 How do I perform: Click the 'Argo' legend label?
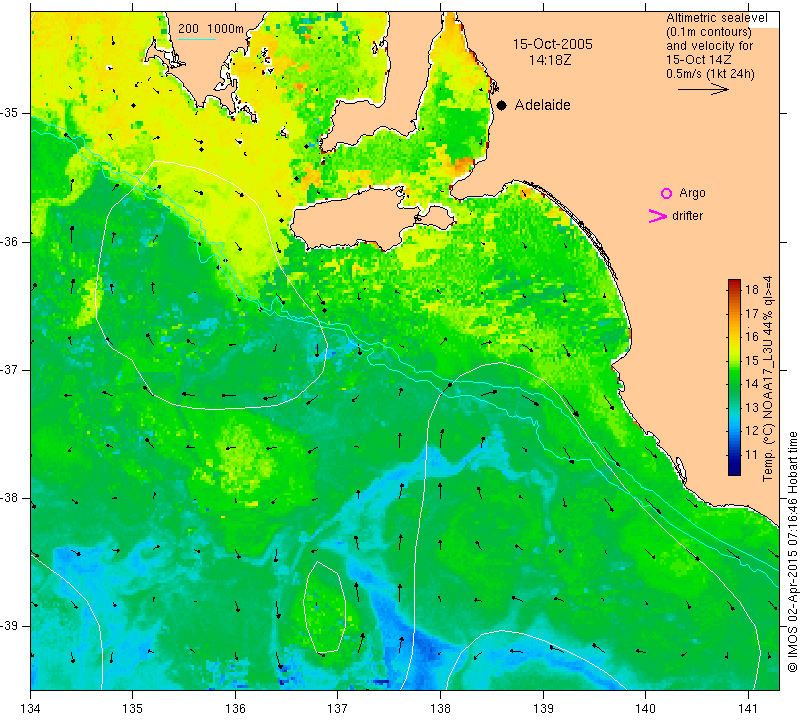pos(692,193)
